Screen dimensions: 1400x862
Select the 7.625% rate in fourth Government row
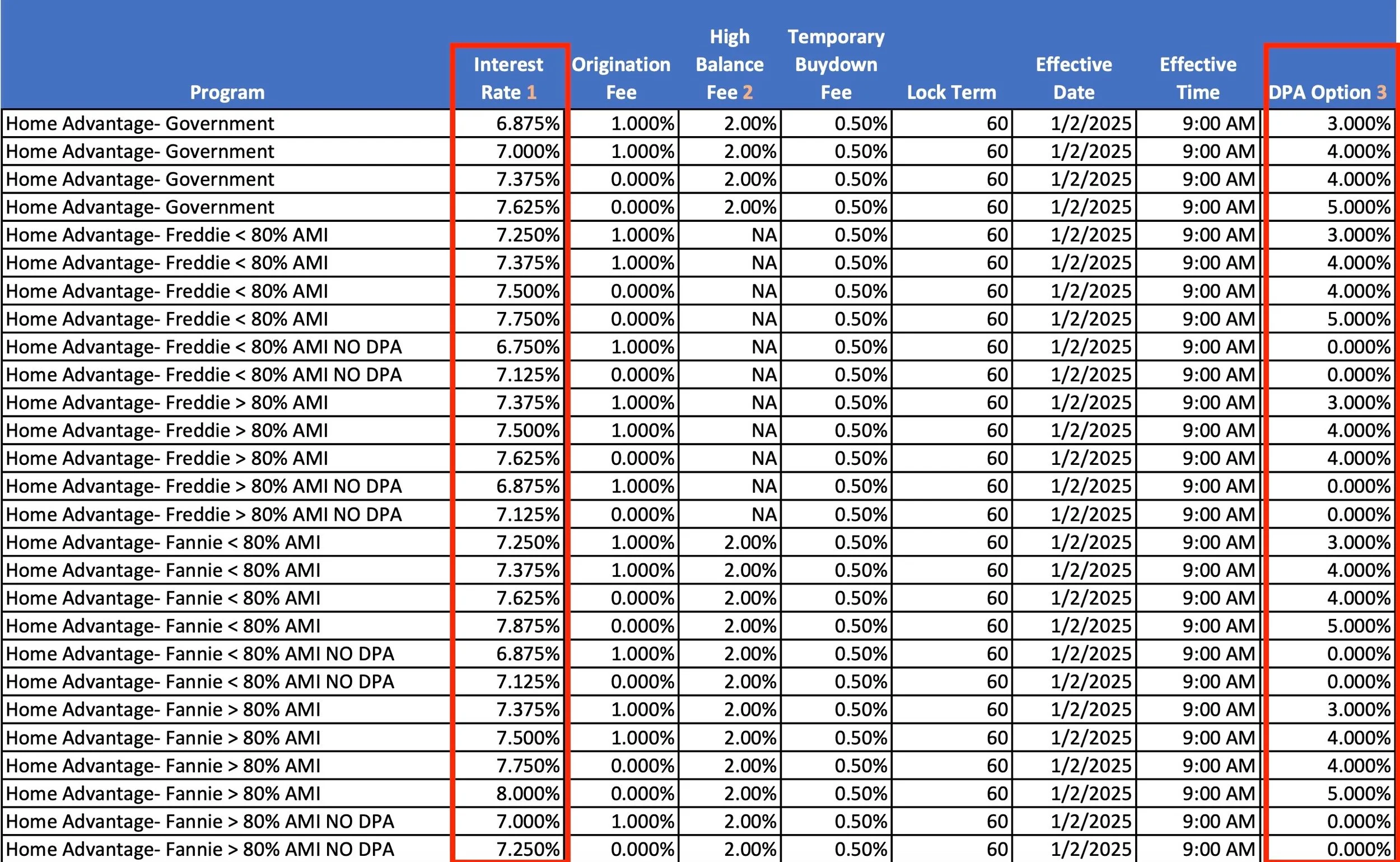pyautogui.click(x=528, y=207)
